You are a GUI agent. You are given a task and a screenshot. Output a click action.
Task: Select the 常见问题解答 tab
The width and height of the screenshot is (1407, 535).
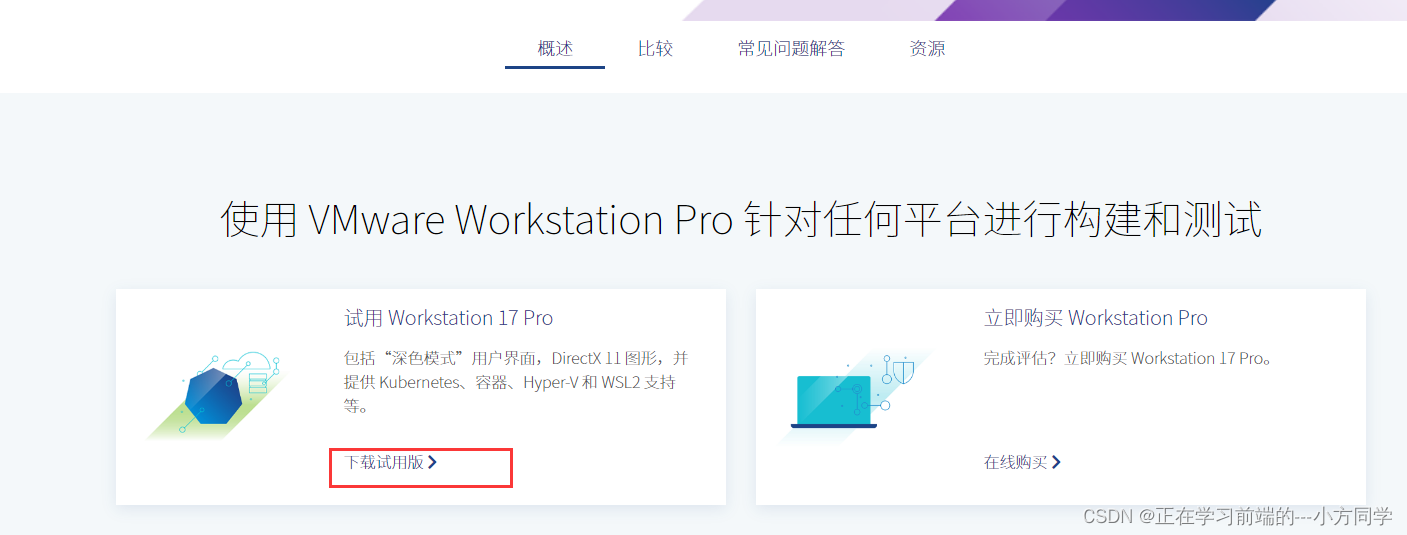[x=791, y=48]
